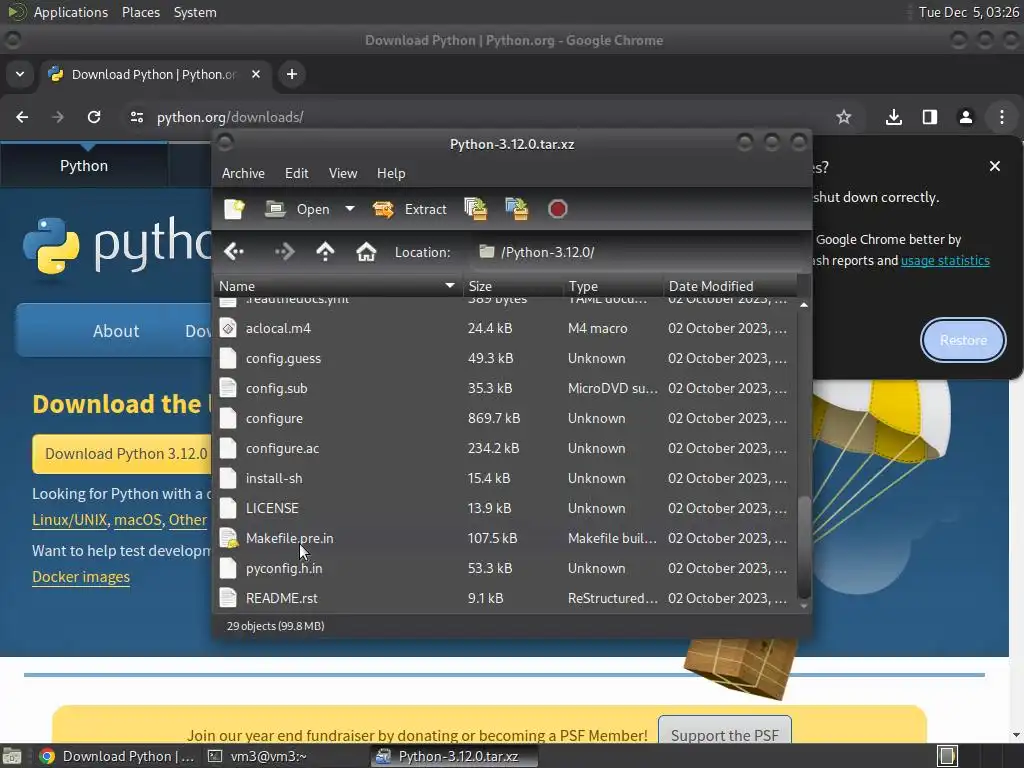Select the pyconfig.h.in file
This screenshot has width=1024, height=768.
505,568
